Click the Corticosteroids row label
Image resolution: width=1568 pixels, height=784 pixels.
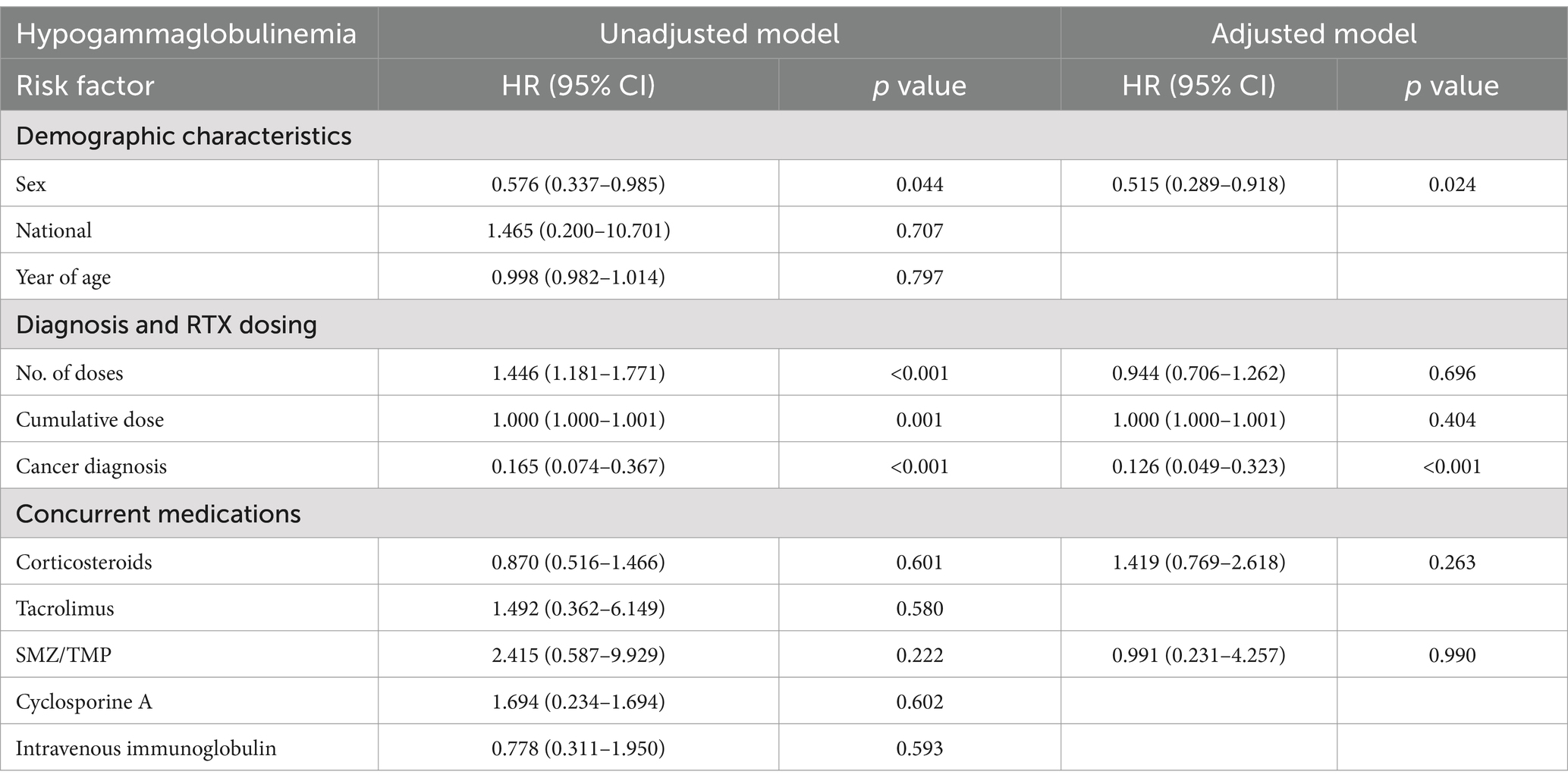83,563
